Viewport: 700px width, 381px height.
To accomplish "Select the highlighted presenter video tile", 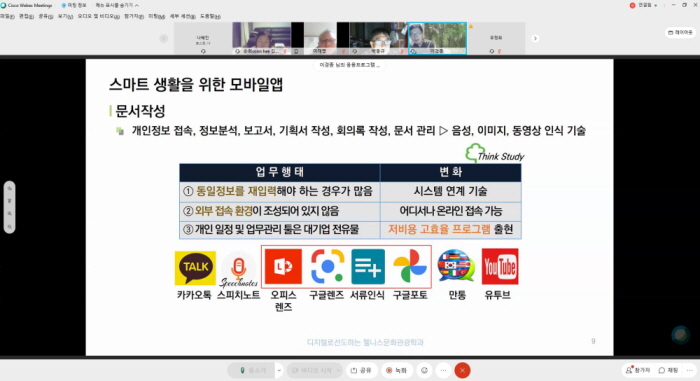I will tap(437, 38).
